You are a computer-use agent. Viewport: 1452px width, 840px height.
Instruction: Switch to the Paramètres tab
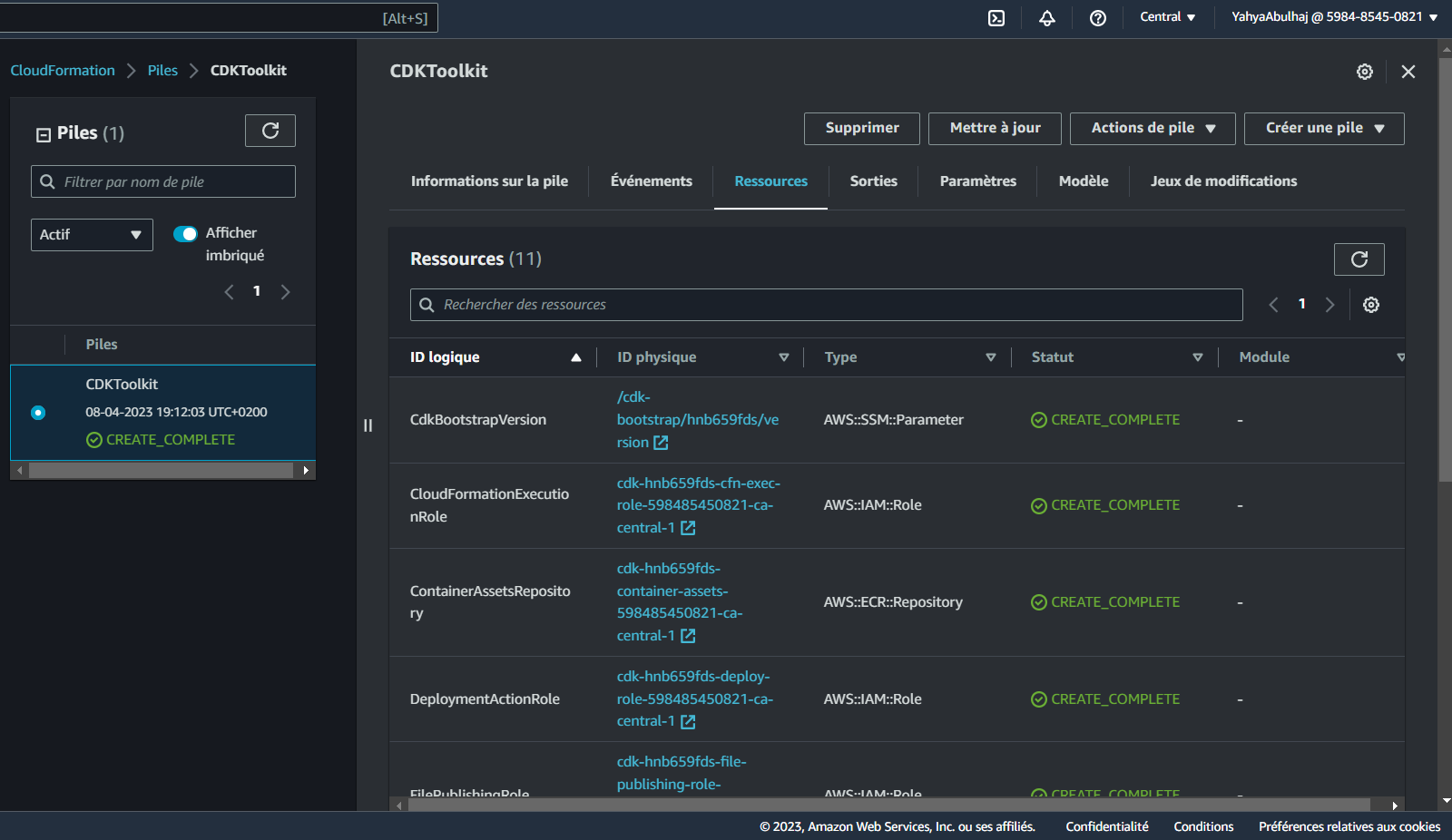click(x=977, y=181)
